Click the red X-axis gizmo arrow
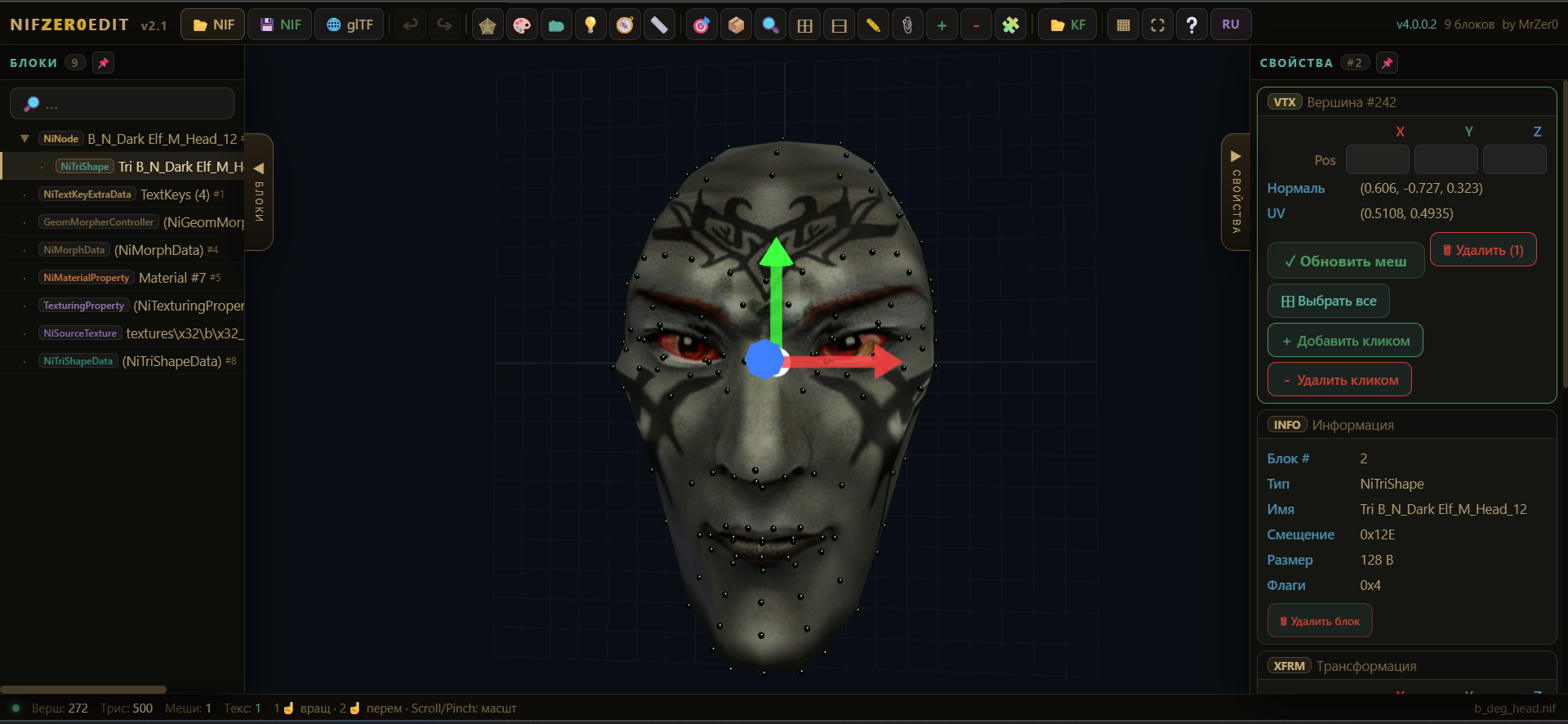This screenshot has width=1568, height=724. (x=886, y=361)
